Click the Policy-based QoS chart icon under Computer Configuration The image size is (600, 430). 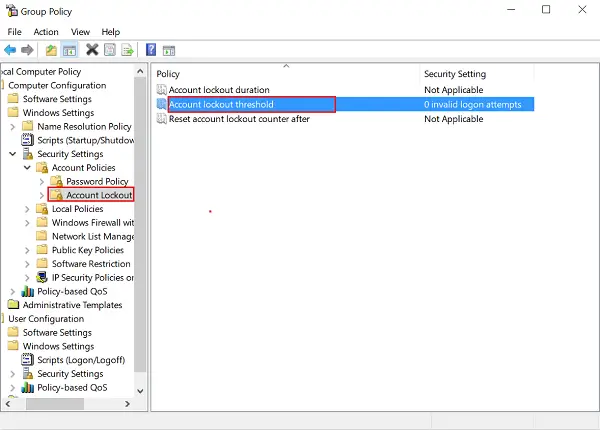tap(28, 291)
